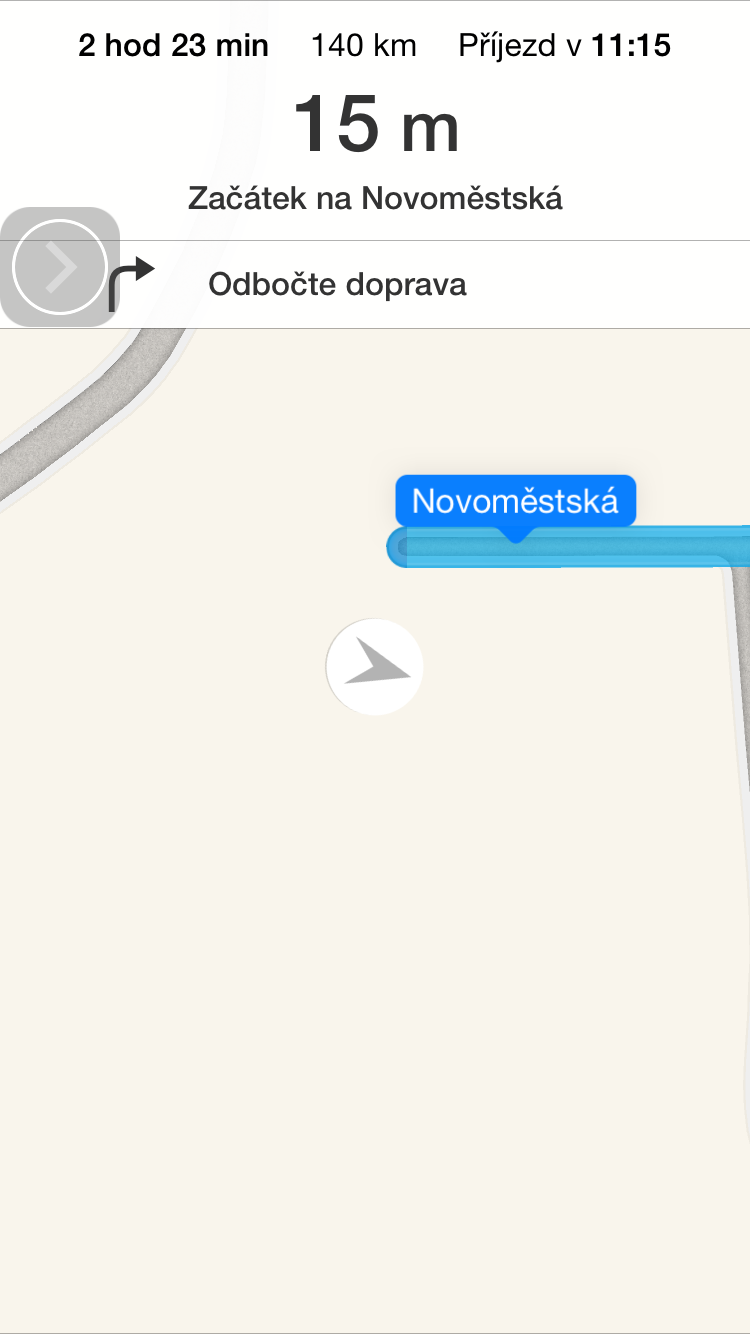Tap the gray circled chevron overlay button

(x=60, y=267)
